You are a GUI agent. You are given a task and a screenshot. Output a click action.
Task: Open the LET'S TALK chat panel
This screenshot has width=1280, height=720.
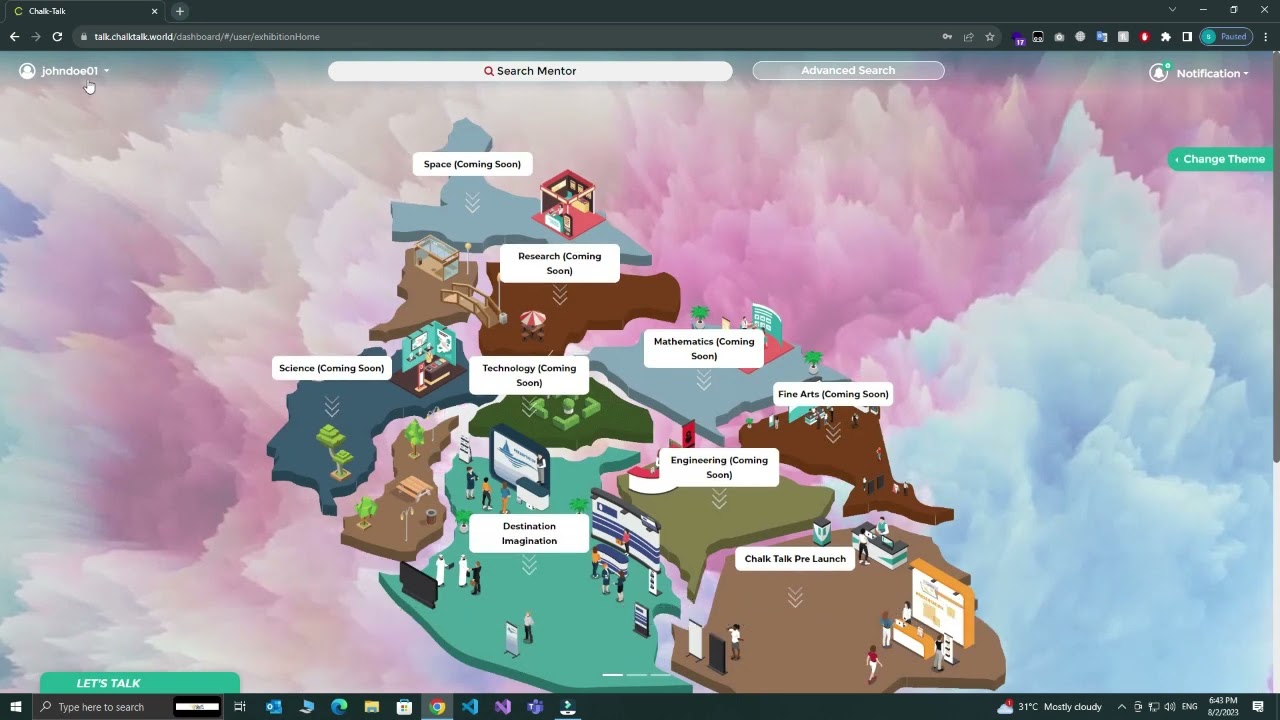[x=140, y=683]
